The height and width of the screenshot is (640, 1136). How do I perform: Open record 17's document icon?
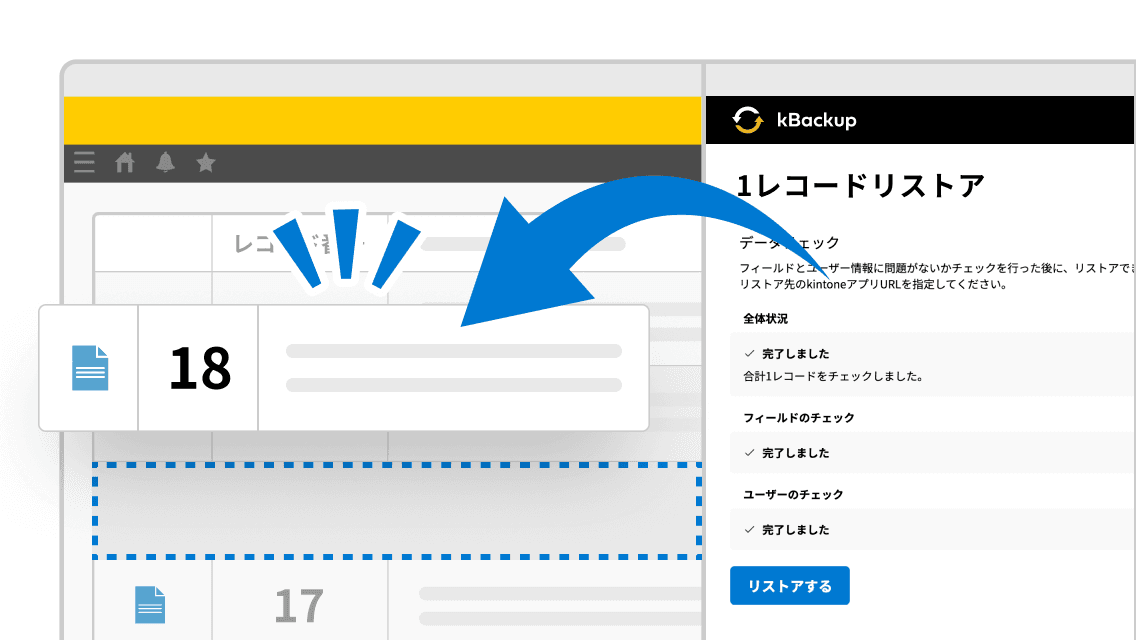click(148, 603)
